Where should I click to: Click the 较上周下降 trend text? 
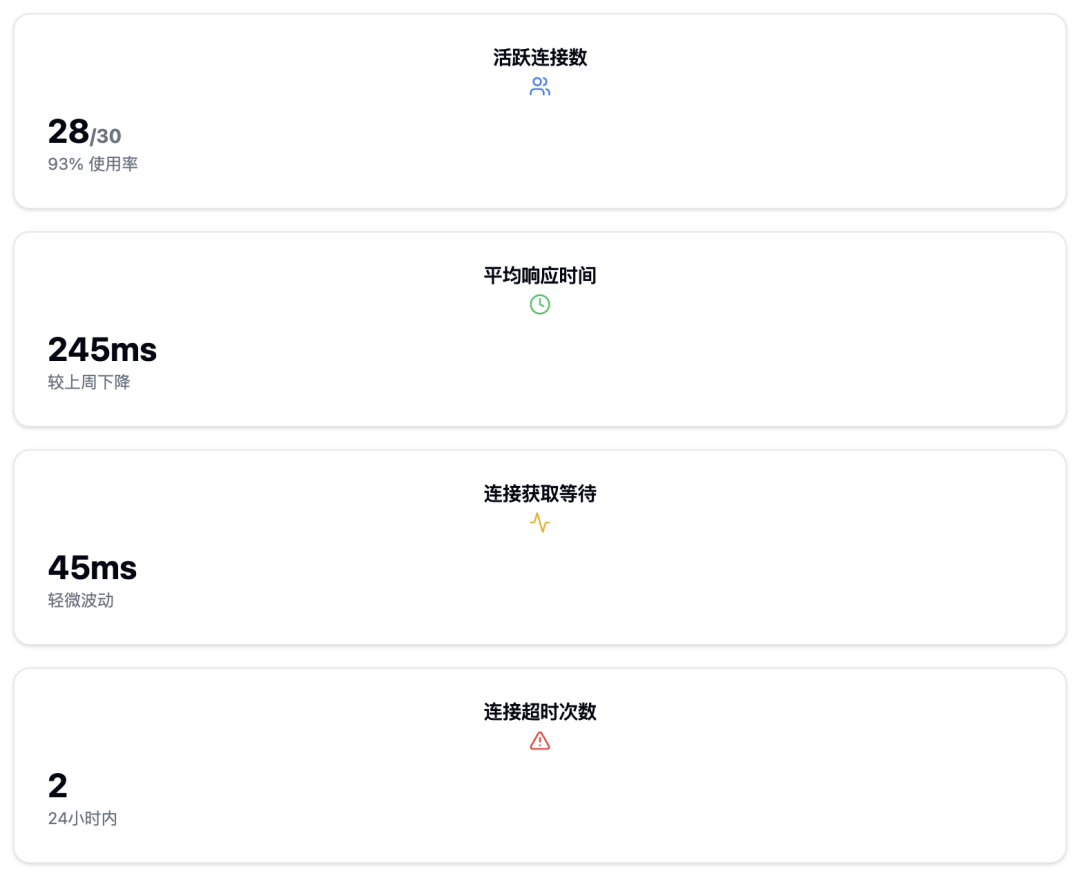point(89,382)
